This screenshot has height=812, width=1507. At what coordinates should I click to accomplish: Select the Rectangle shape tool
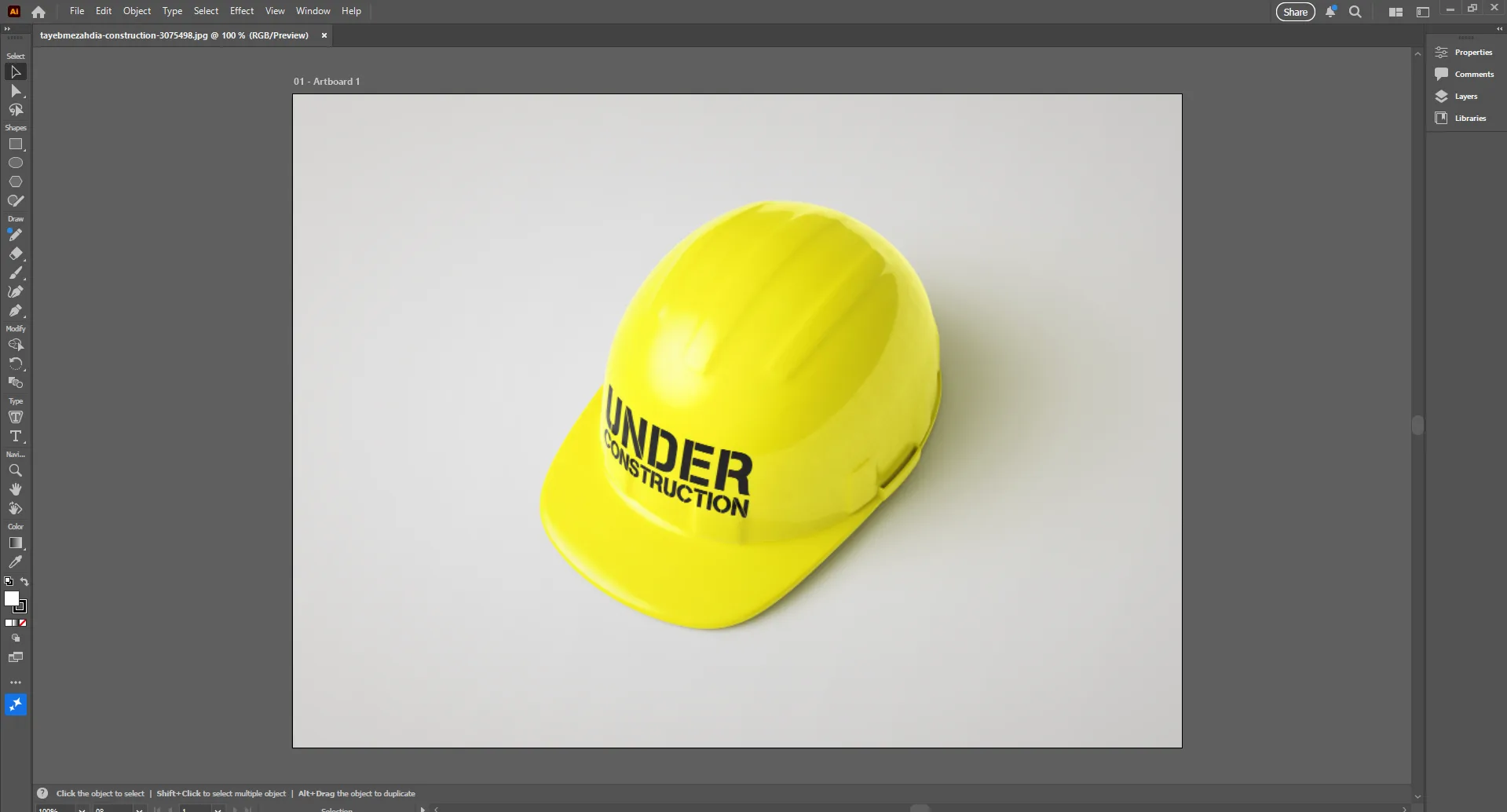(16, 144)
